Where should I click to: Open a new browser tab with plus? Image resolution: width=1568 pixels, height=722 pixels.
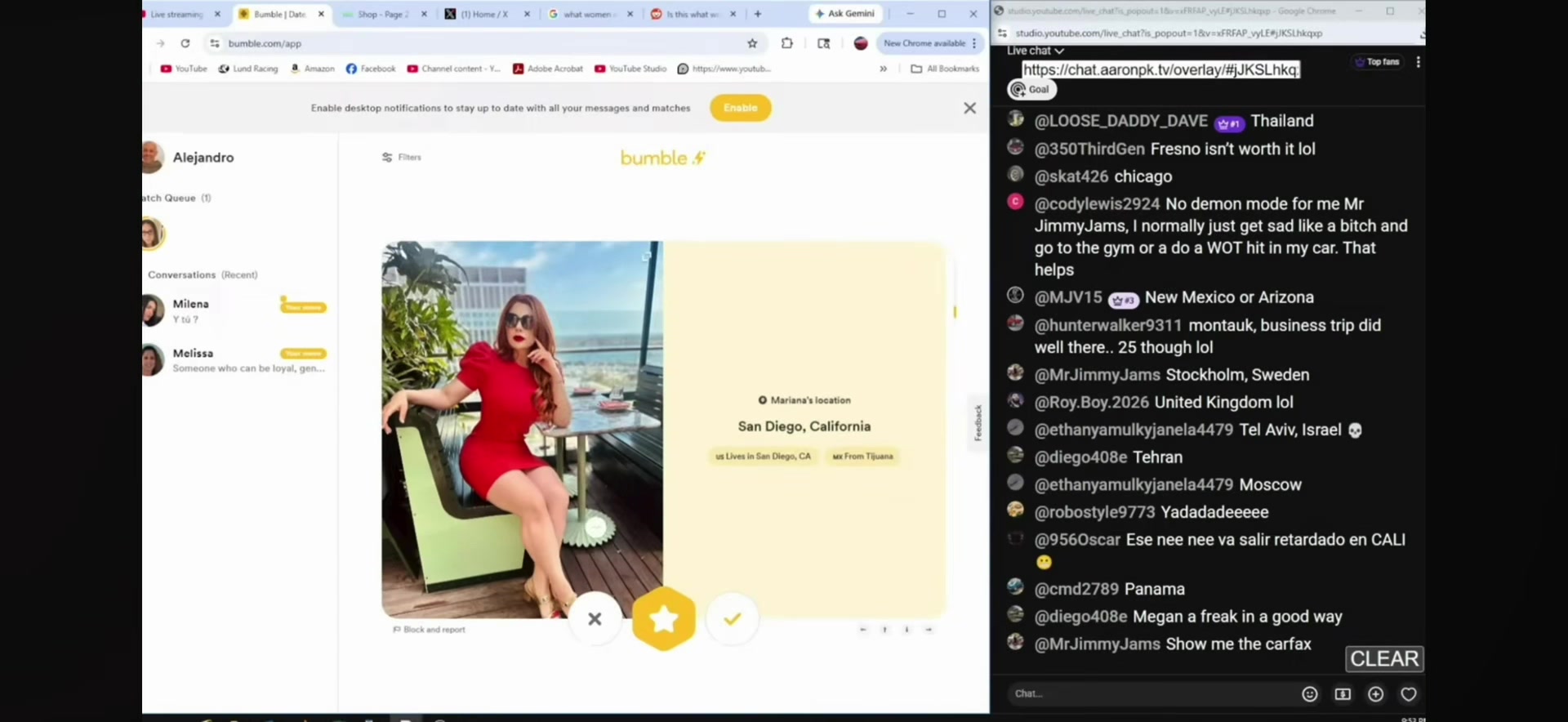[x=758, y=14]
